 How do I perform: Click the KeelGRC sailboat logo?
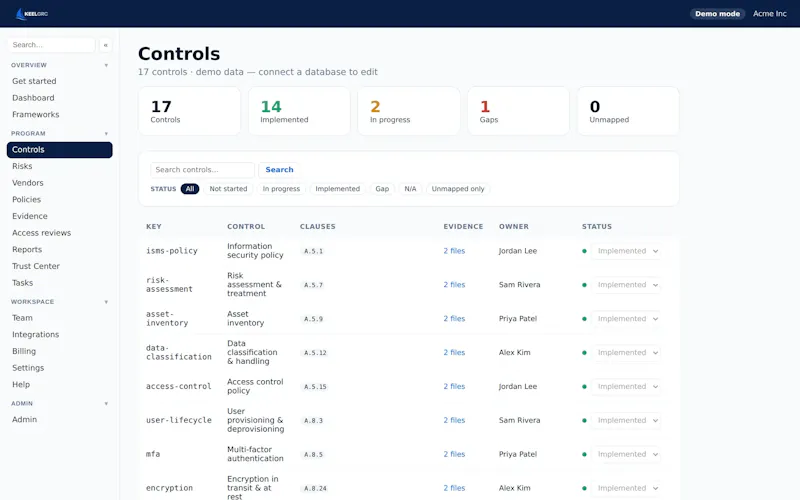[x=32, y=14]
